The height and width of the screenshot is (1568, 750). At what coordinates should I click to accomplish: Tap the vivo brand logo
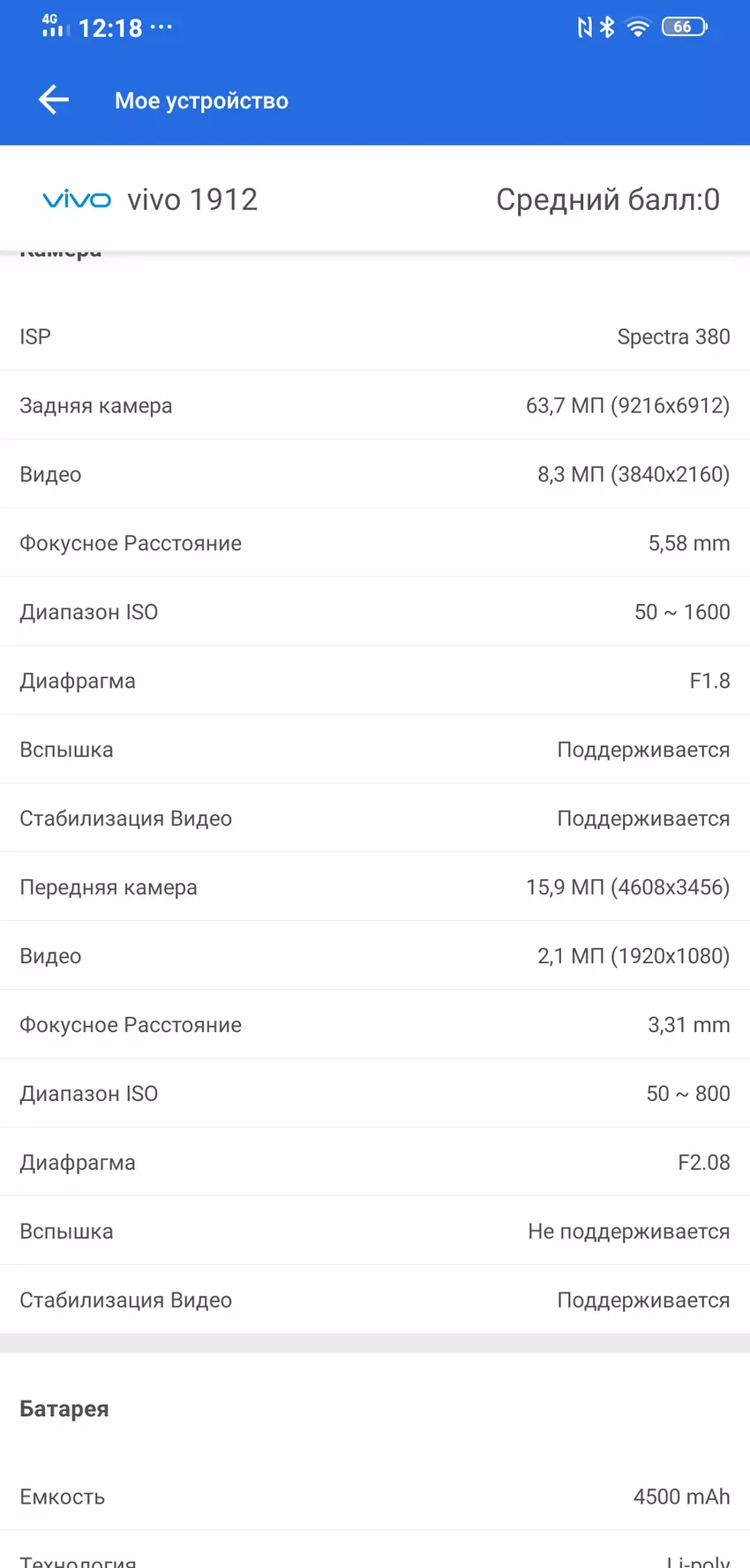pos(77,200)
